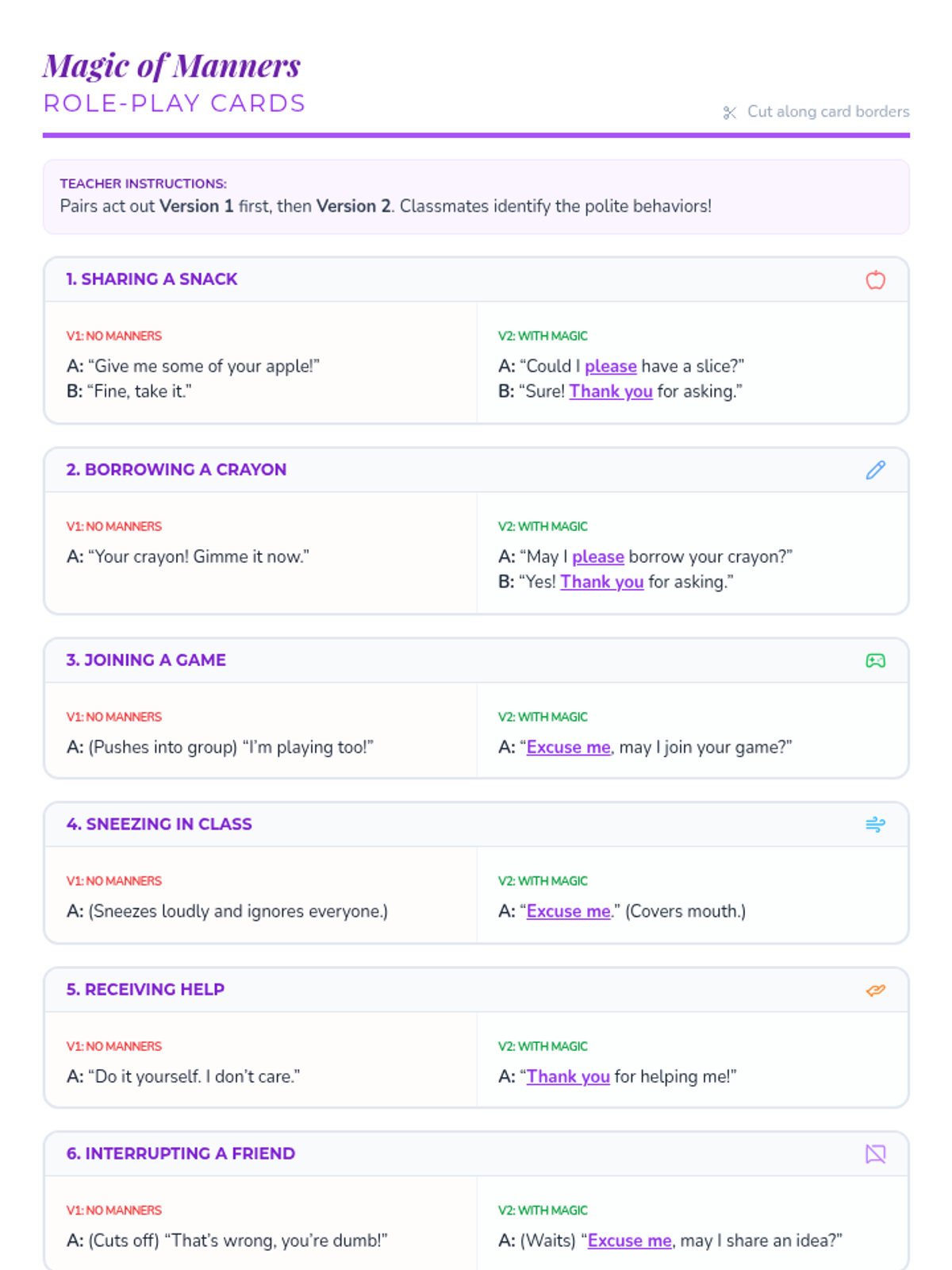Click the underlined 'please' in card 1
The width and height of the screenshot is (952, 1270).
click(x=611, y=367)
